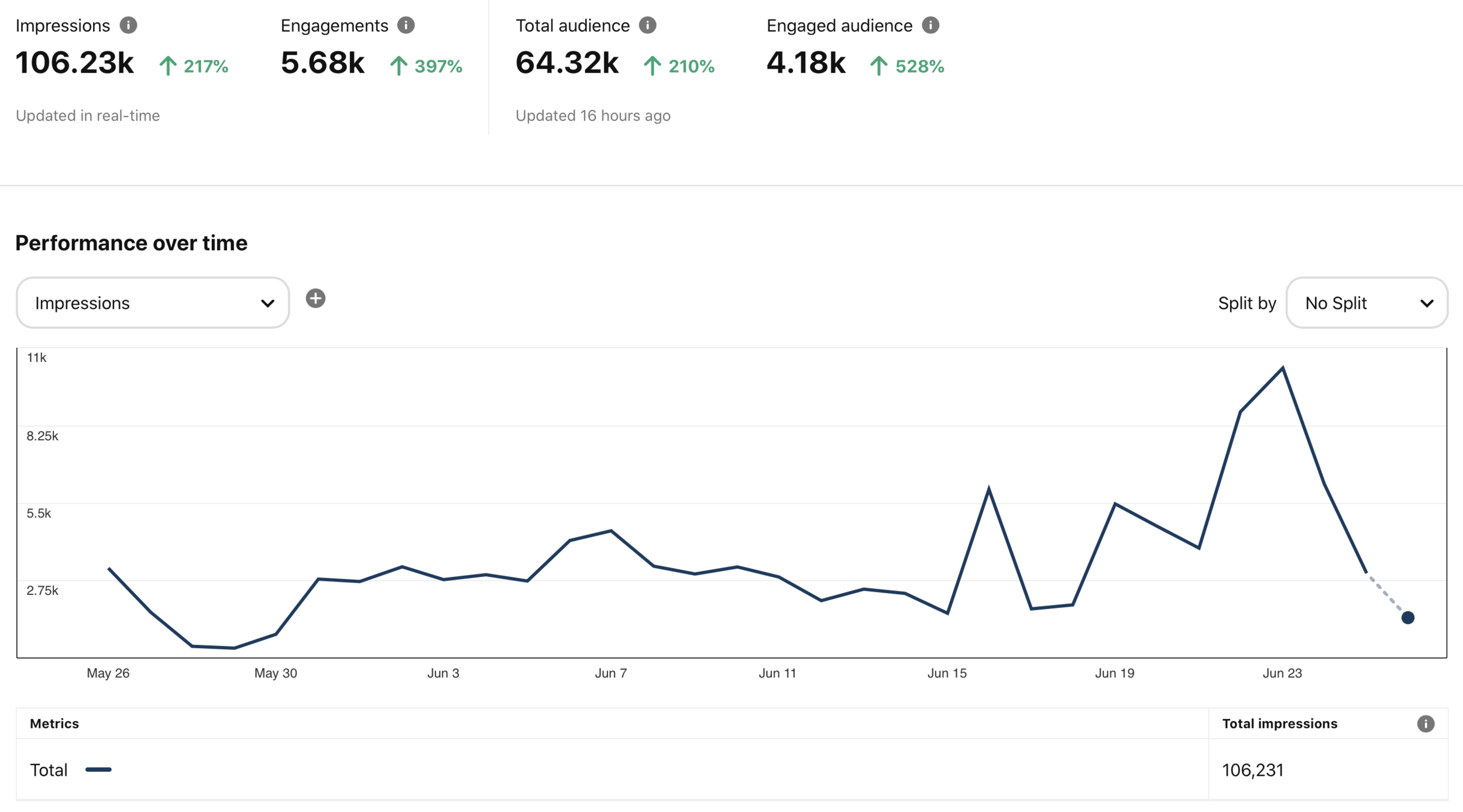
Task: Click the green arrow beside 528%
Action: pyautogui.click(x=878, y=66)
